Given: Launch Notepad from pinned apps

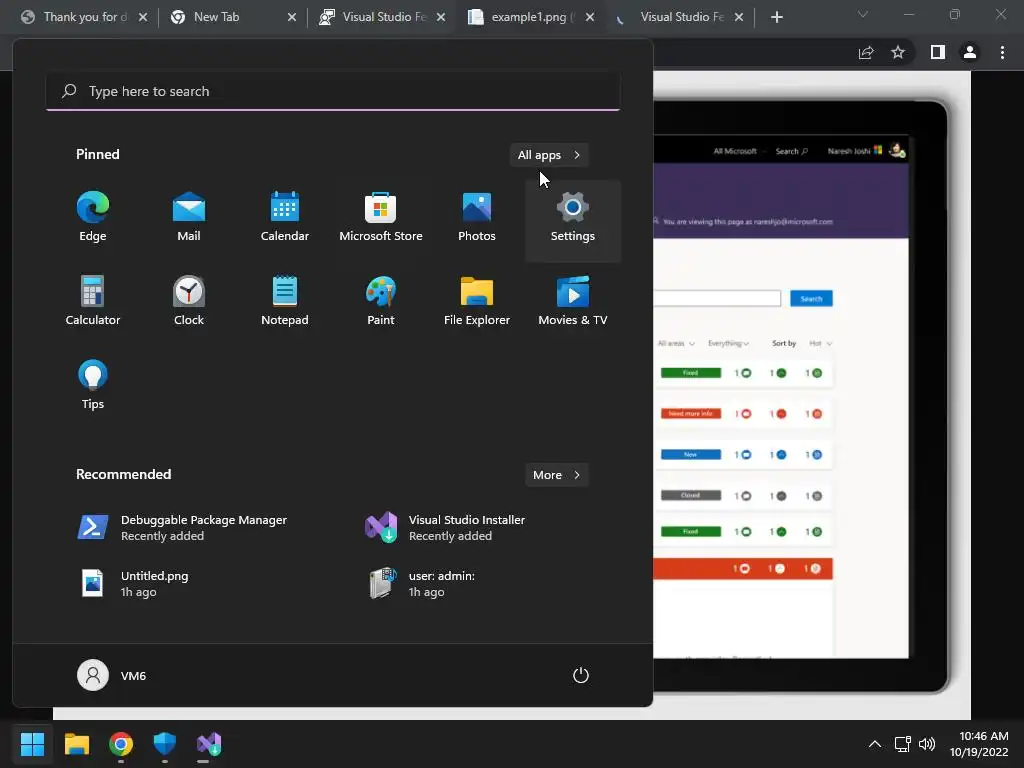Looking at the screenshot, I should (285, 301).
